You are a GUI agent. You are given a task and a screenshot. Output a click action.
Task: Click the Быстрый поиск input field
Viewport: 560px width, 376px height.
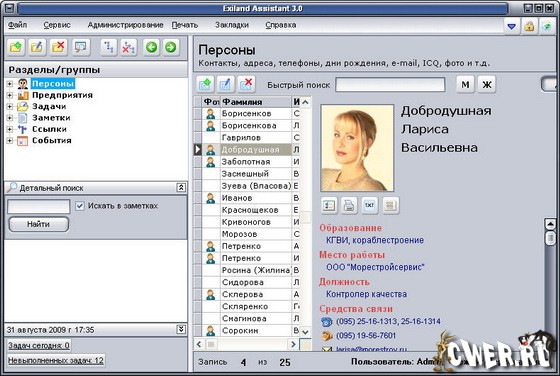[390, 85]
